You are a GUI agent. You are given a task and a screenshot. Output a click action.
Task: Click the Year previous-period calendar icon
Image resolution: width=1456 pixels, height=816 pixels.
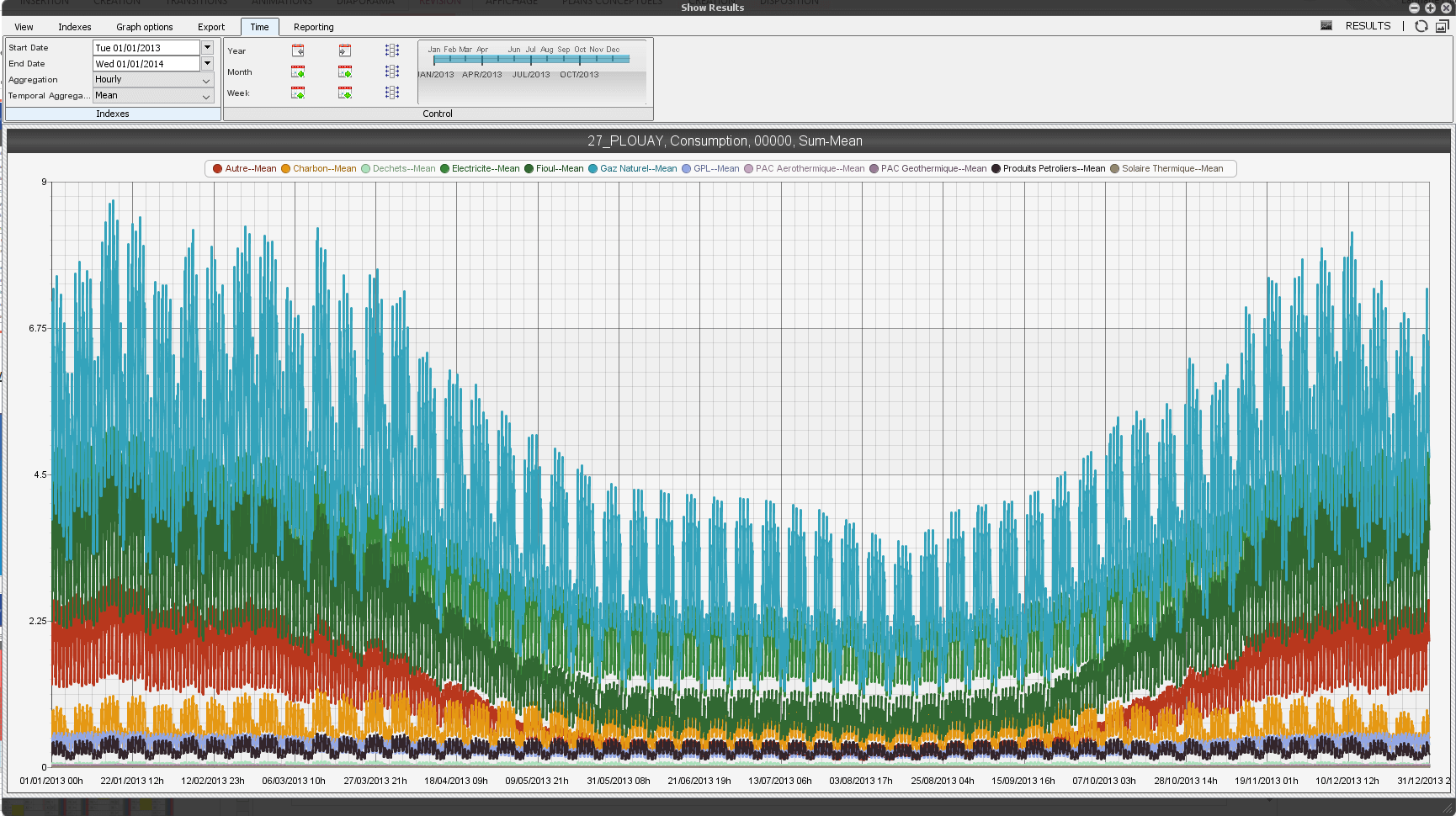click(298, 50)
